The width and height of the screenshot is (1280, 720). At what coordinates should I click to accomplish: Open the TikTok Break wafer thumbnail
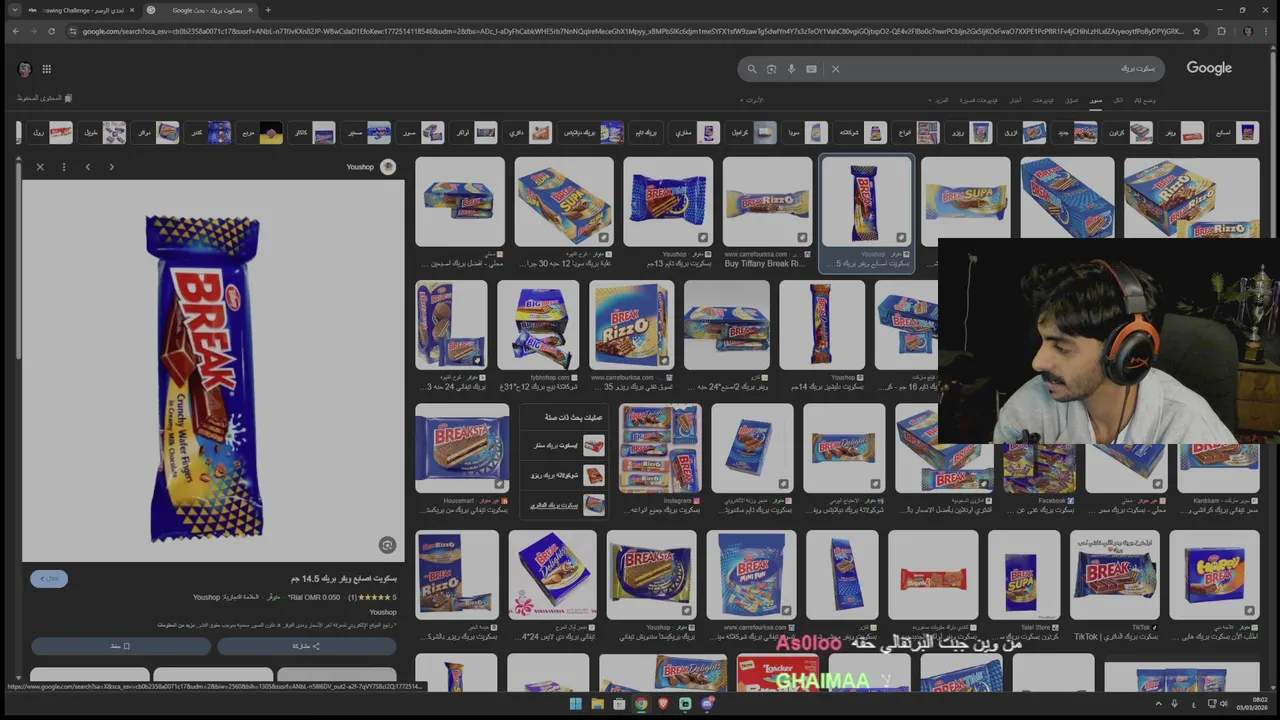pos(1114,575)
